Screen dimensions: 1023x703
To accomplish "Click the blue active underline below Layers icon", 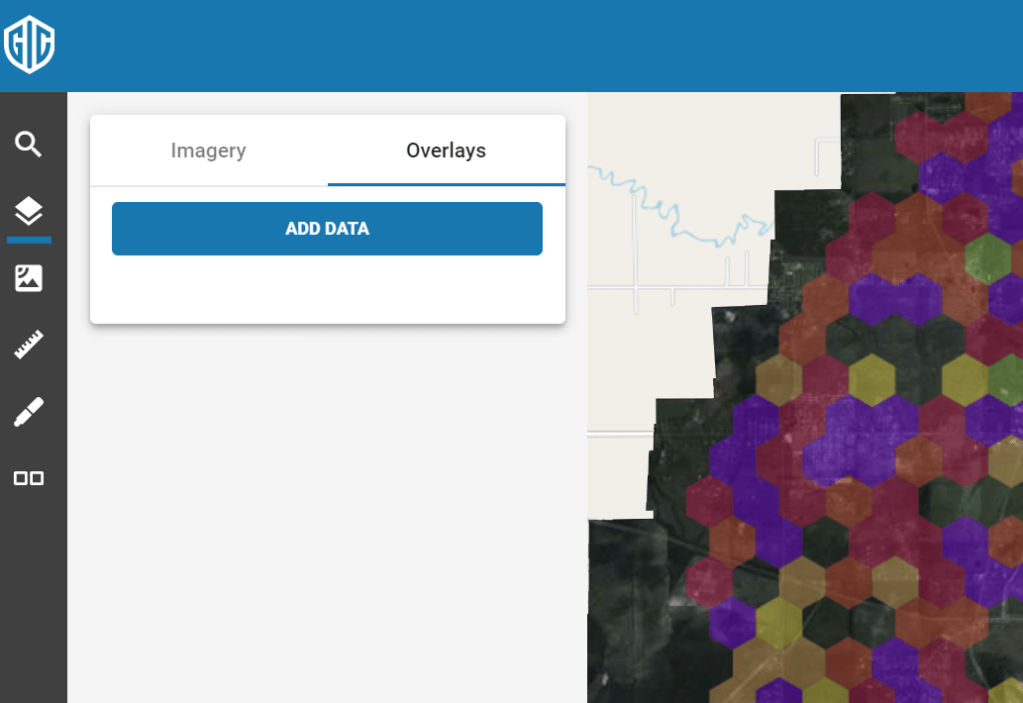I will click(29, 240).
